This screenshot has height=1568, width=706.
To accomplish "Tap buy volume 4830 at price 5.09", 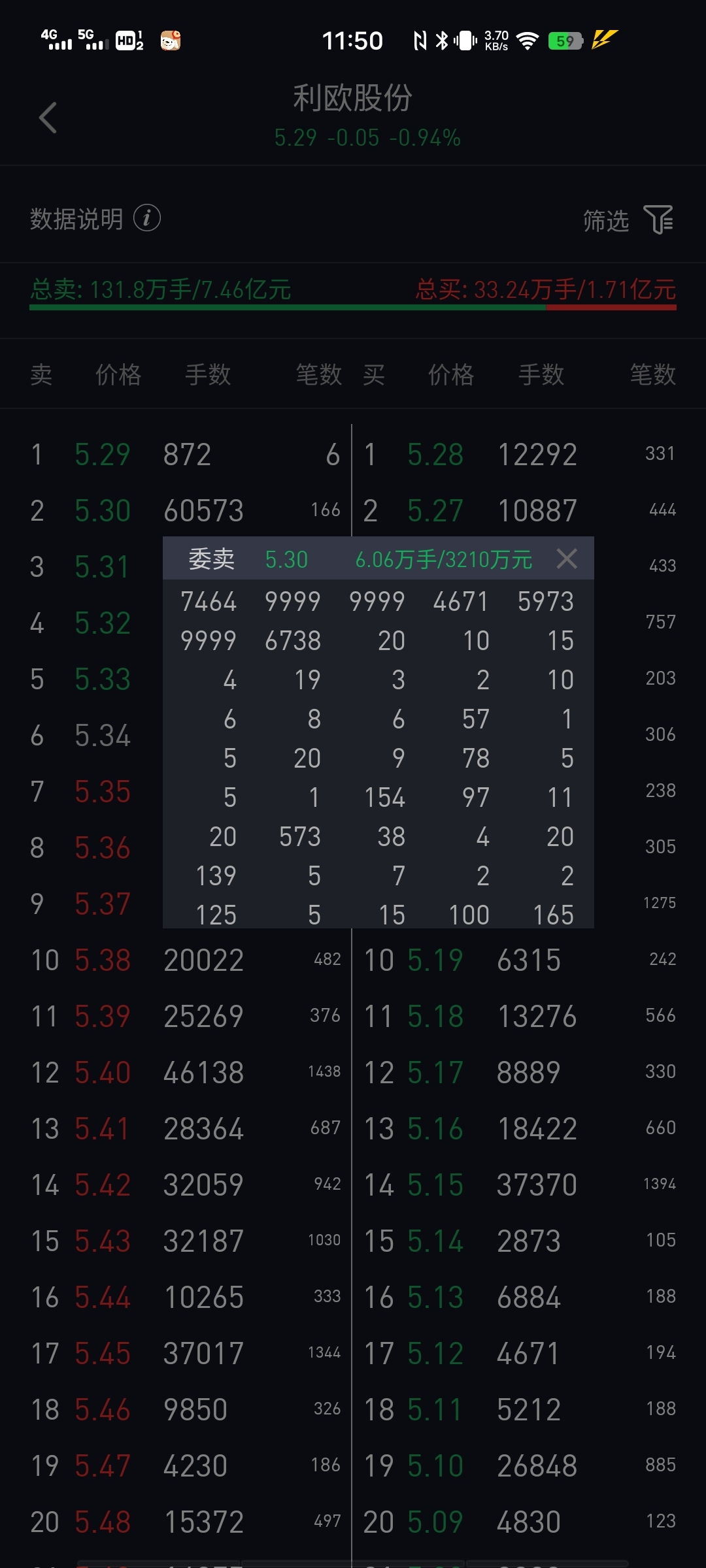I will pos(529,1522).
